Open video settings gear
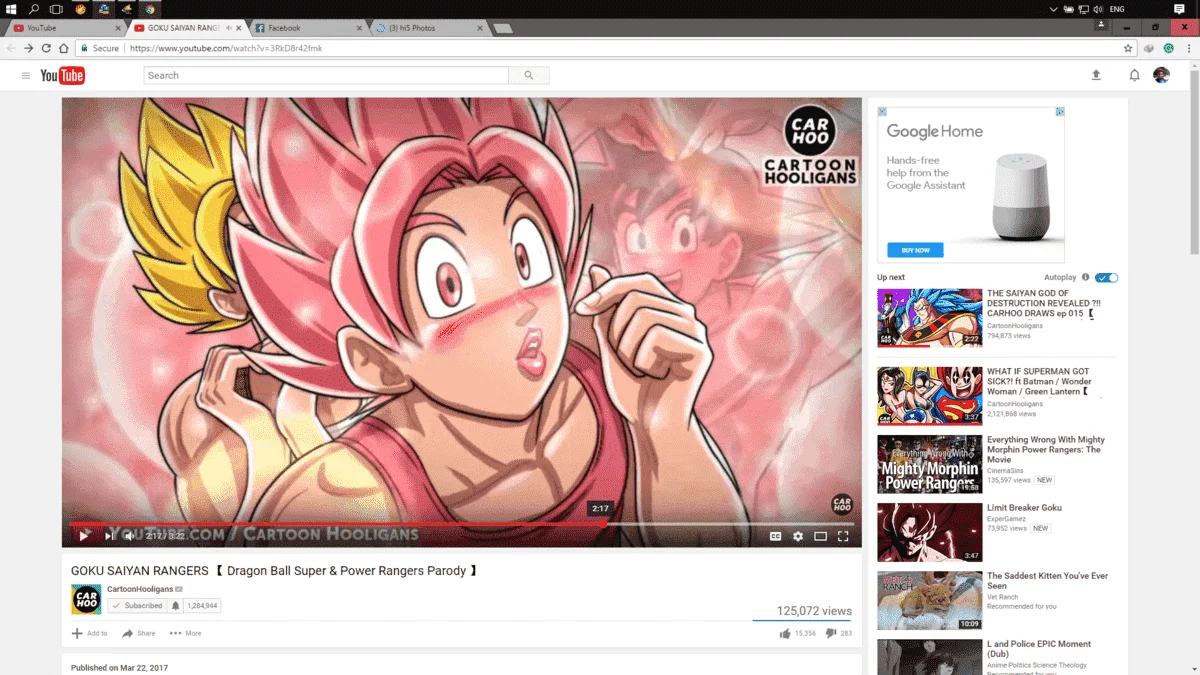 coord(798,536)
